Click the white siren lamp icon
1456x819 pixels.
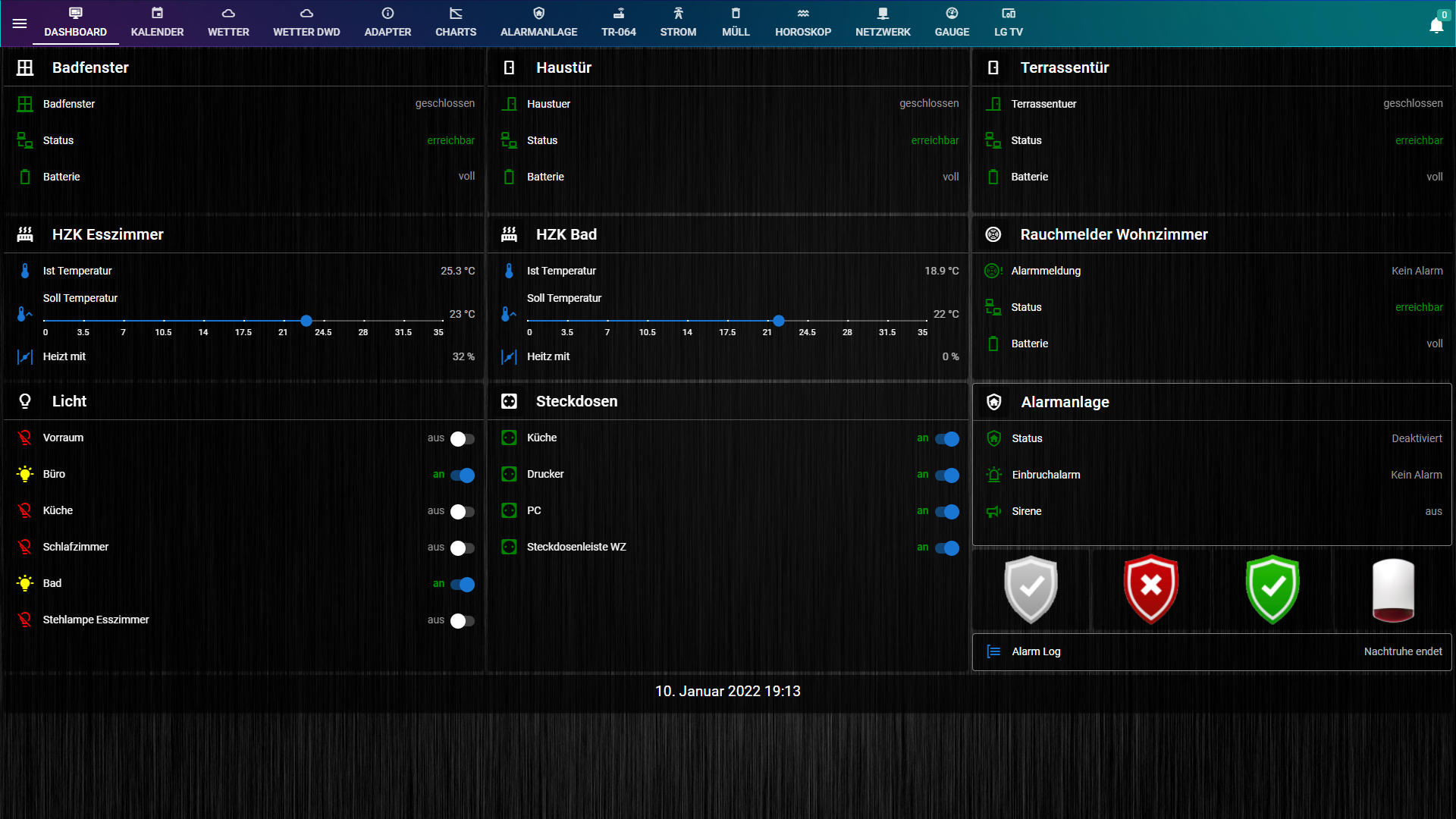[x=1393, y=589]
